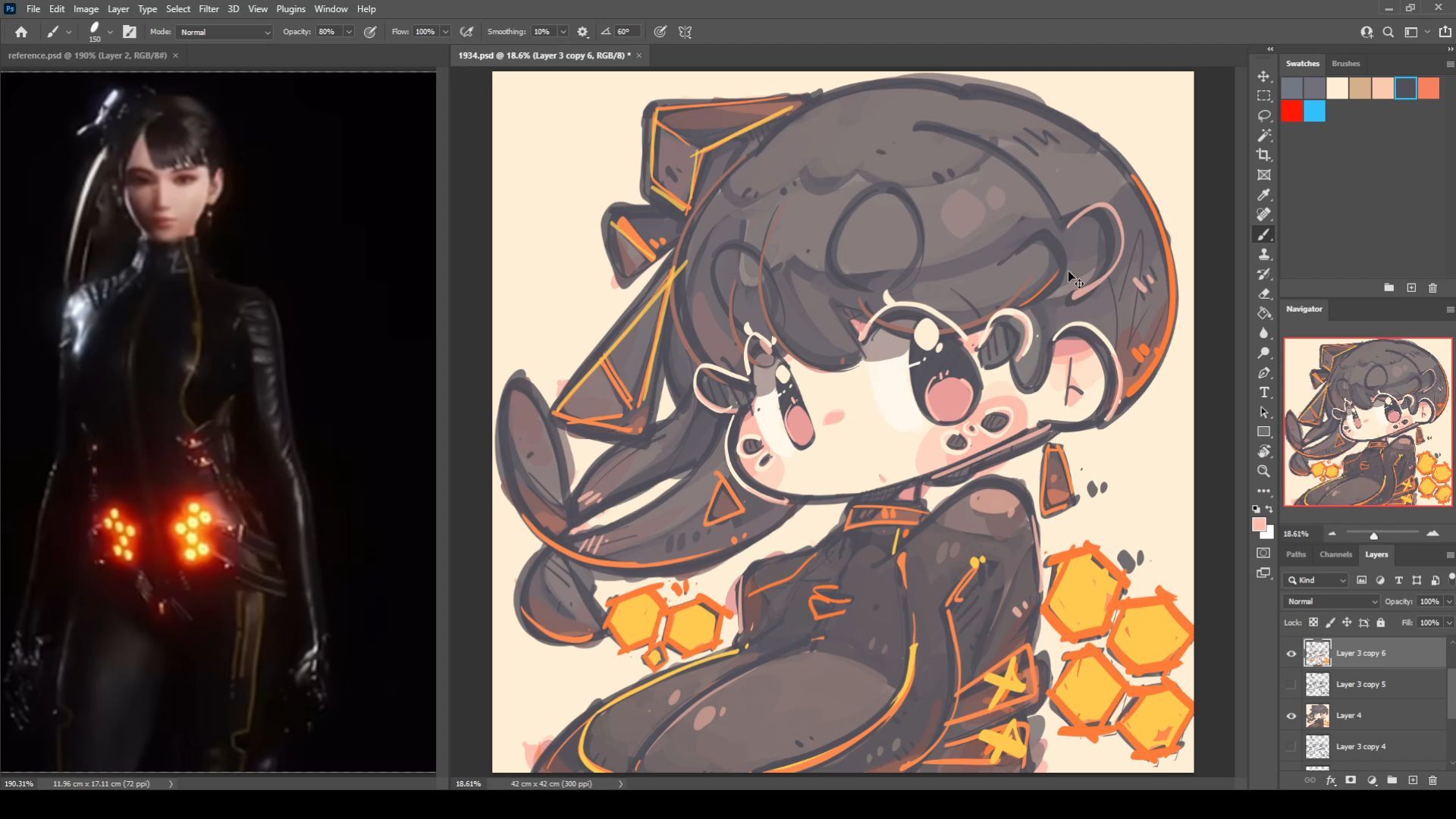Select the Move tool
1456x819 pixels.
pyautogui.click(x=1263, y=77)
